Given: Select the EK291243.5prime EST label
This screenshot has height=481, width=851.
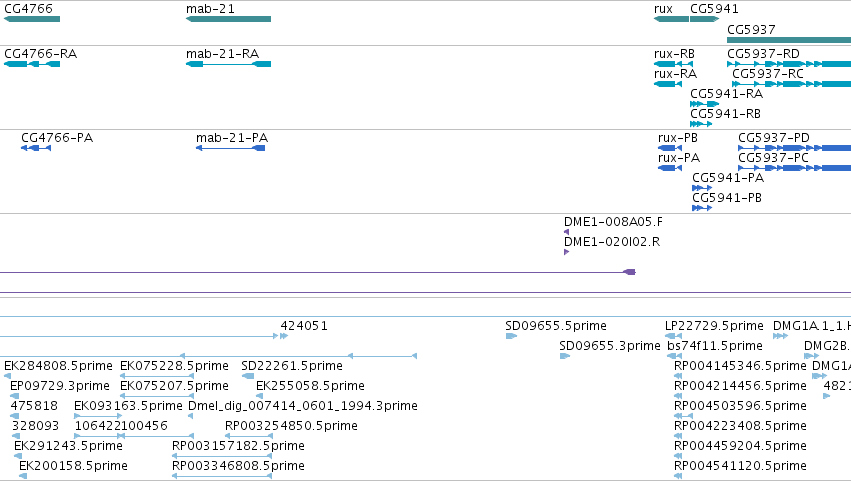Looking at the screenshot, I should click(68, 446).
